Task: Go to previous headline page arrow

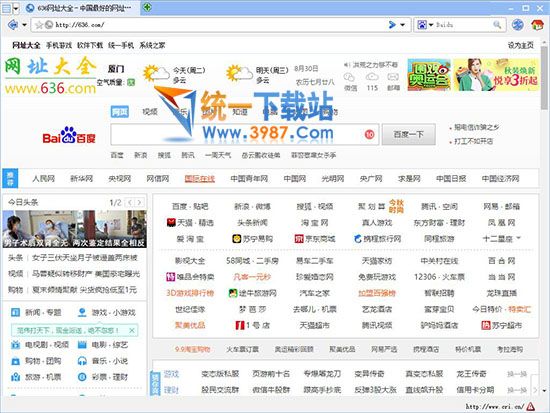Action: [130, 202]
